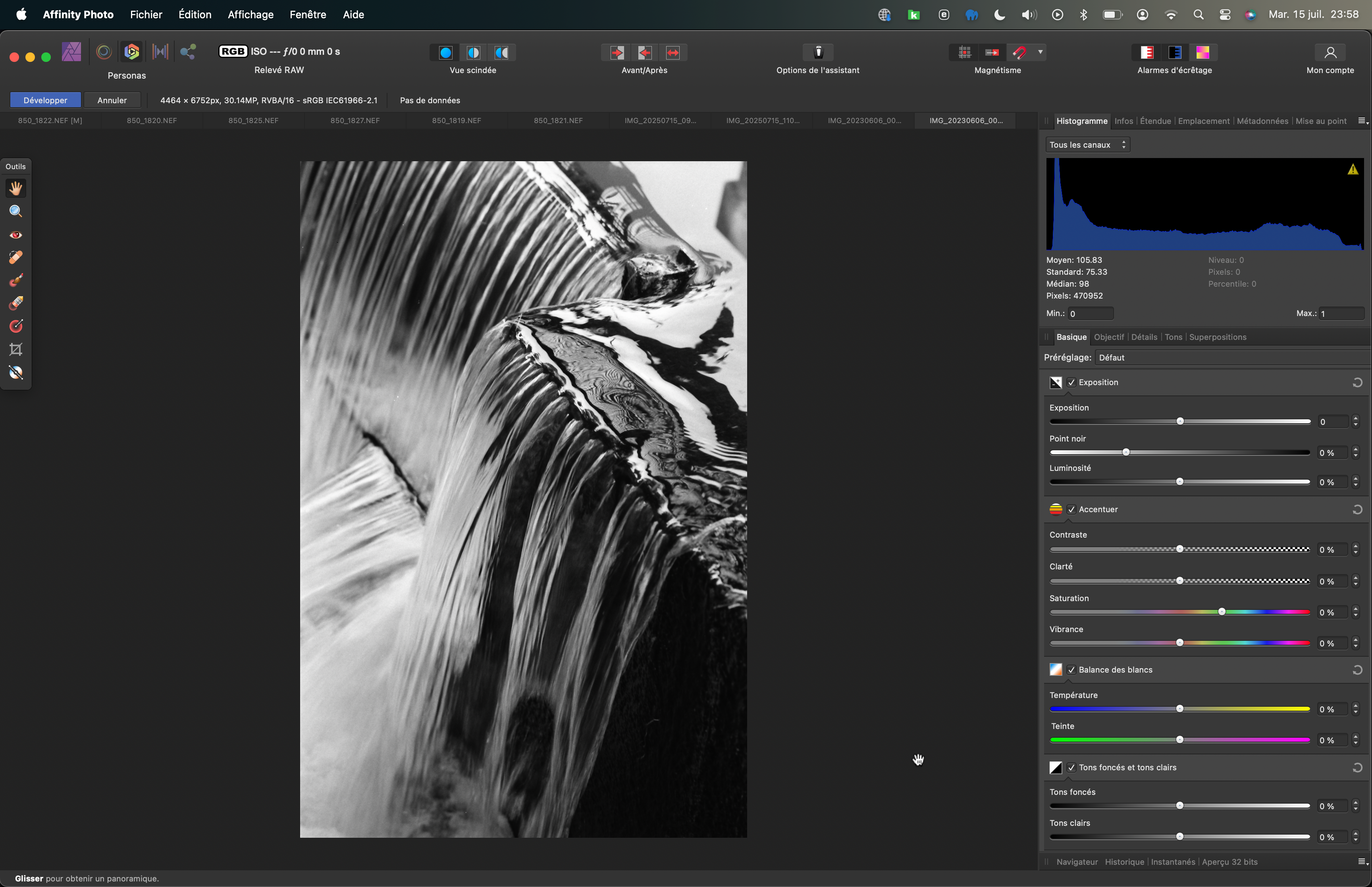1372x887 pixels.
Task: Enable the mirrored split view mode
Action: point(501,52)
